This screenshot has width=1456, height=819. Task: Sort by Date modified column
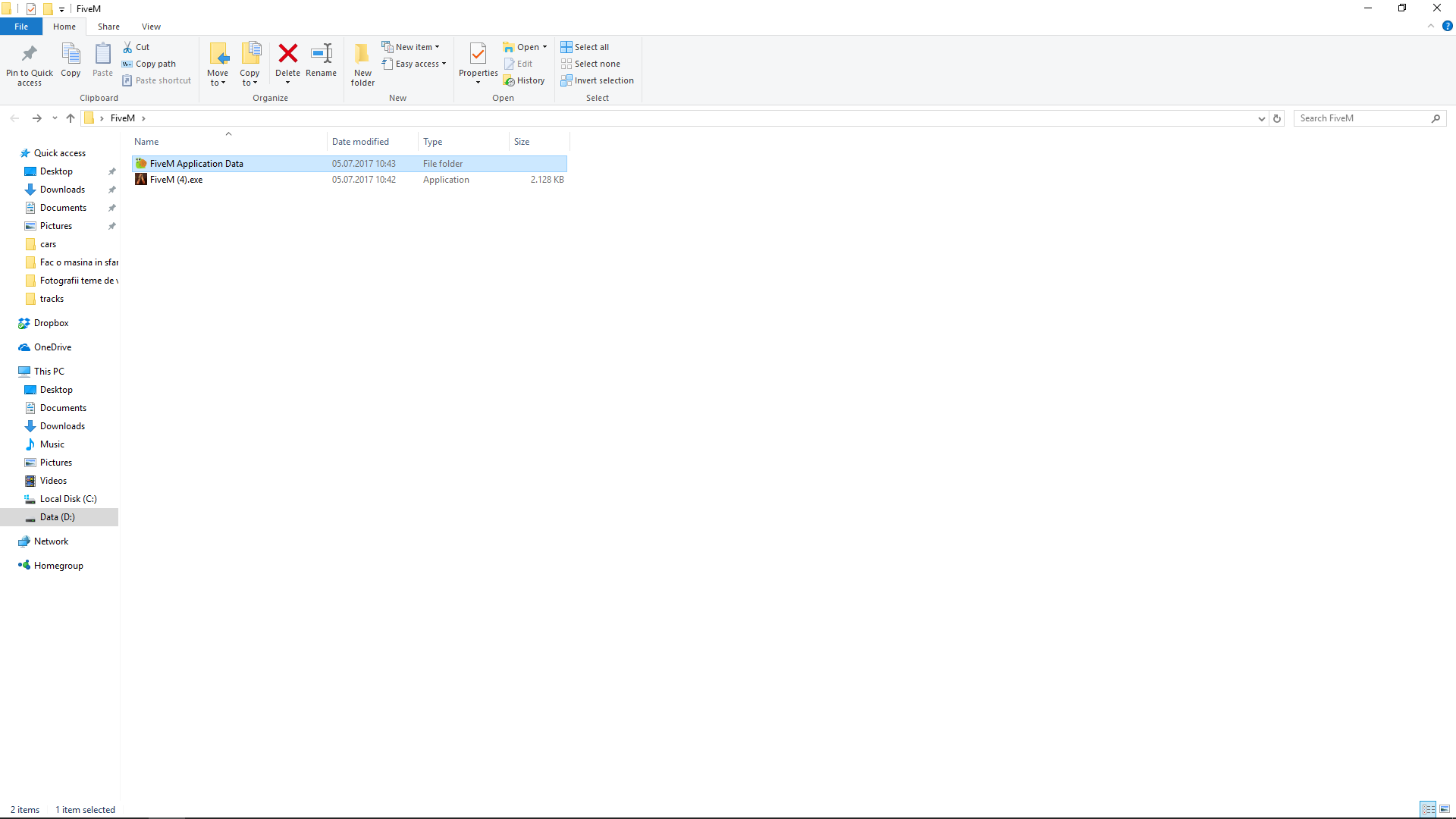coord(372,142)
